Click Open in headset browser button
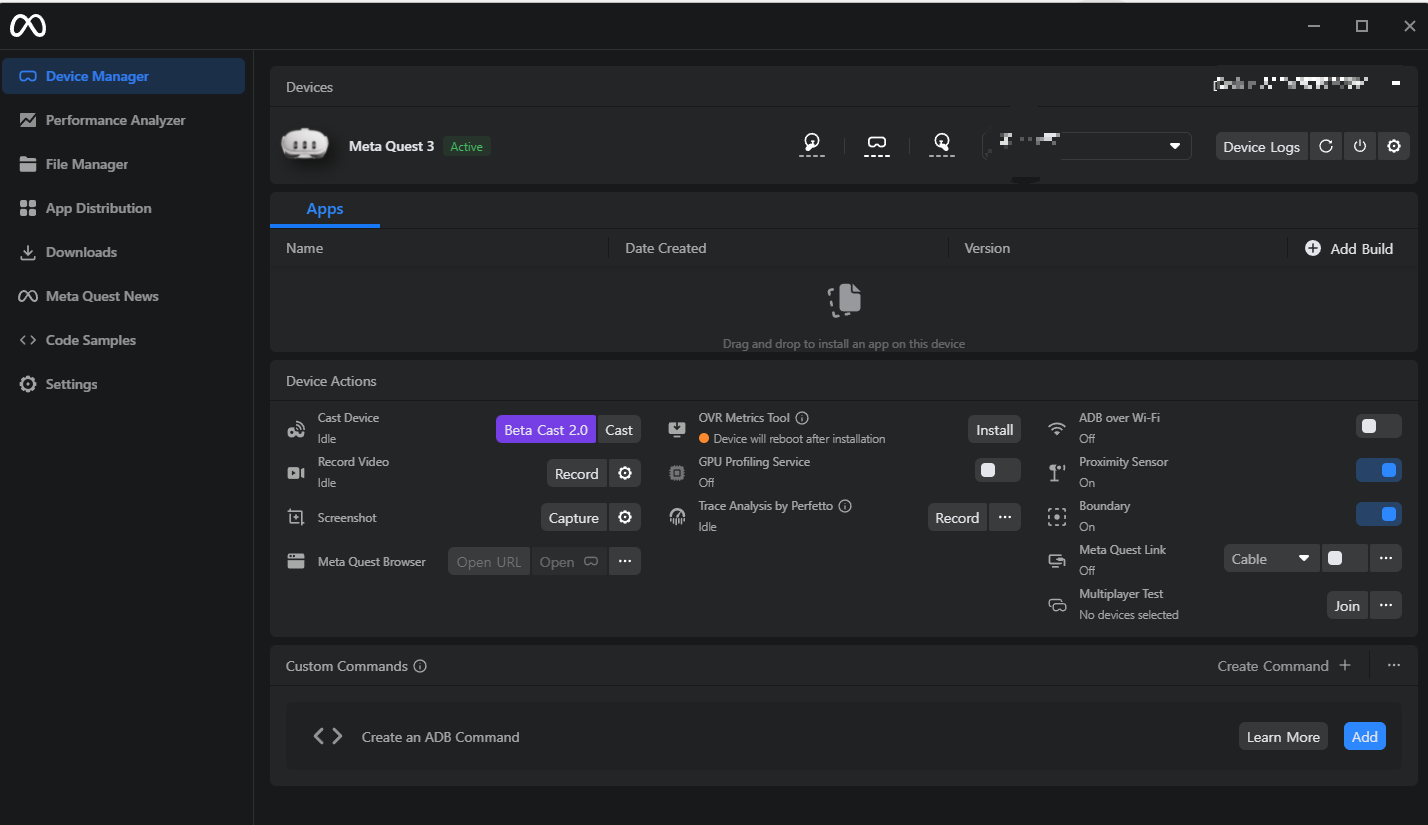This screenshot has width=1428, height=825. (569, 562)
